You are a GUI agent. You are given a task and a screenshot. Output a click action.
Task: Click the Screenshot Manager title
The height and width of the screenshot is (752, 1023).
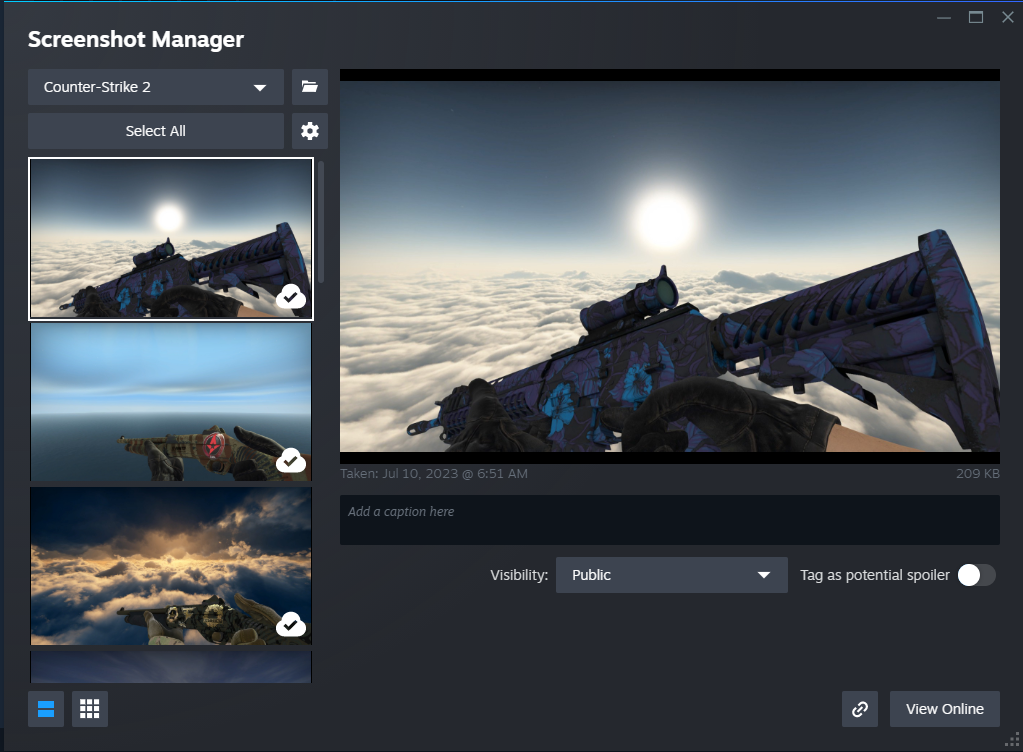coord(136,39)
